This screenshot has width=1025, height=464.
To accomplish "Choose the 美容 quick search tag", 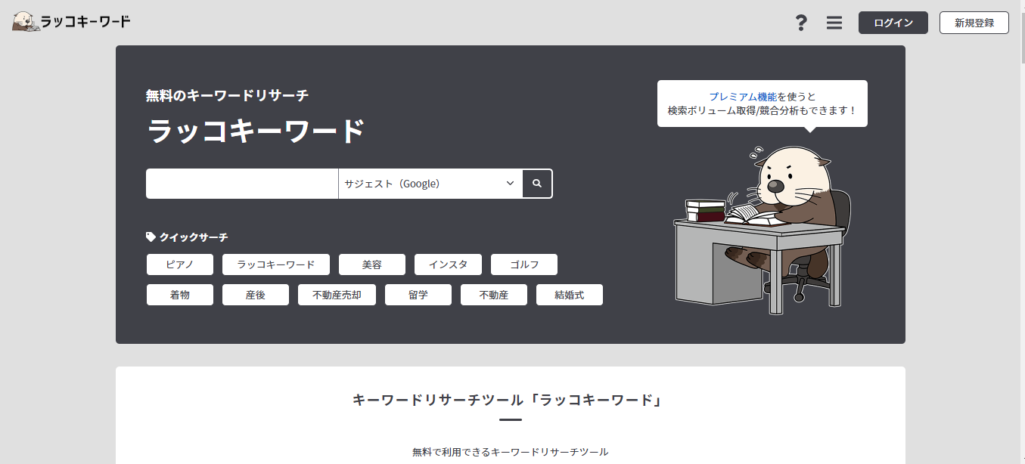I will click(x=371, y=265).
